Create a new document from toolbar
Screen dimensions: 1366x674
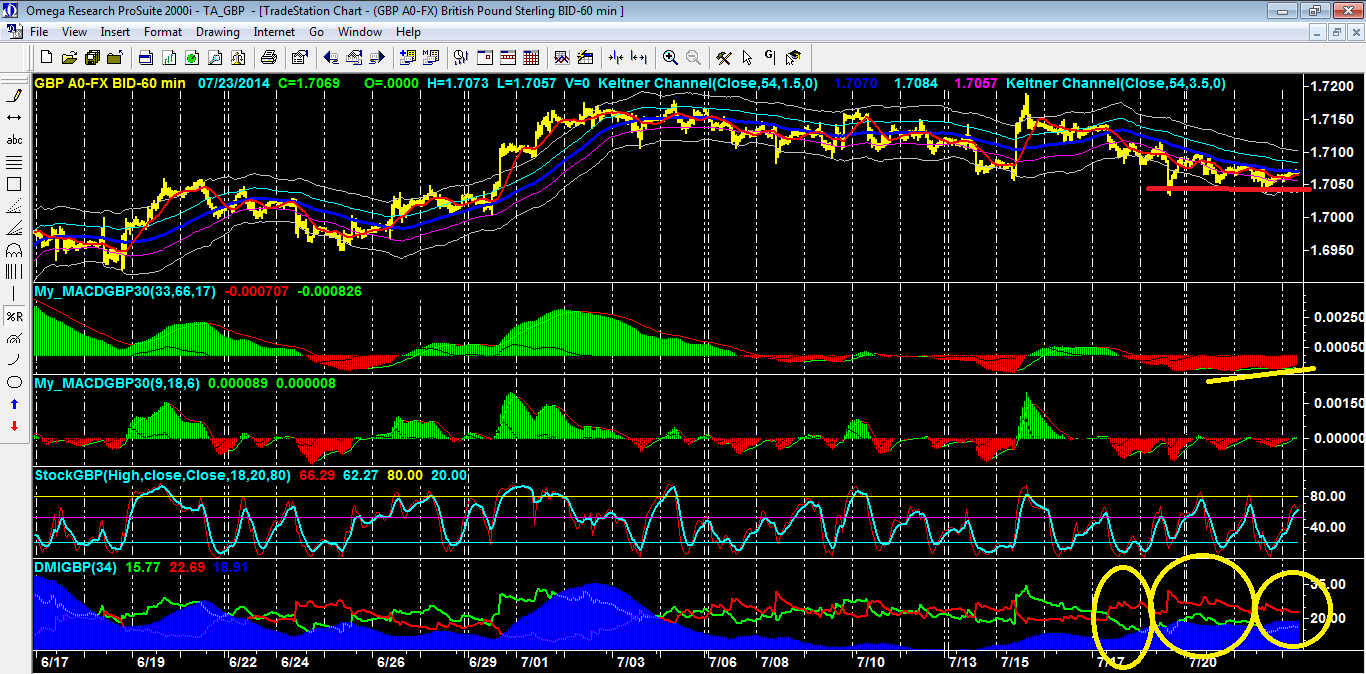[x=45, y=57]
